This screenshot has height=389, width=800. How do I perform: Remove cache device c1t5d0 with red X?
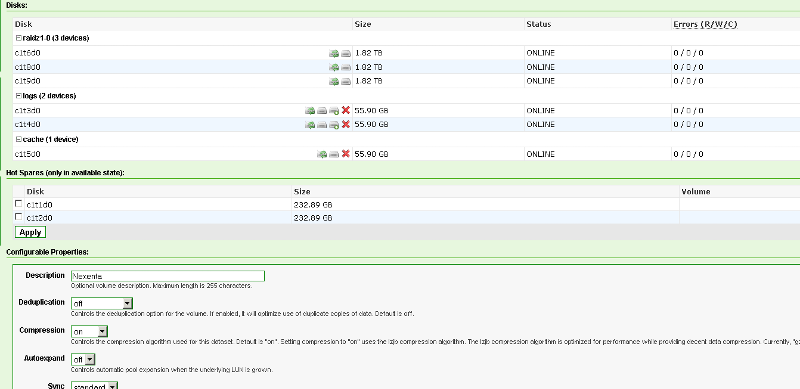[346, 154]
